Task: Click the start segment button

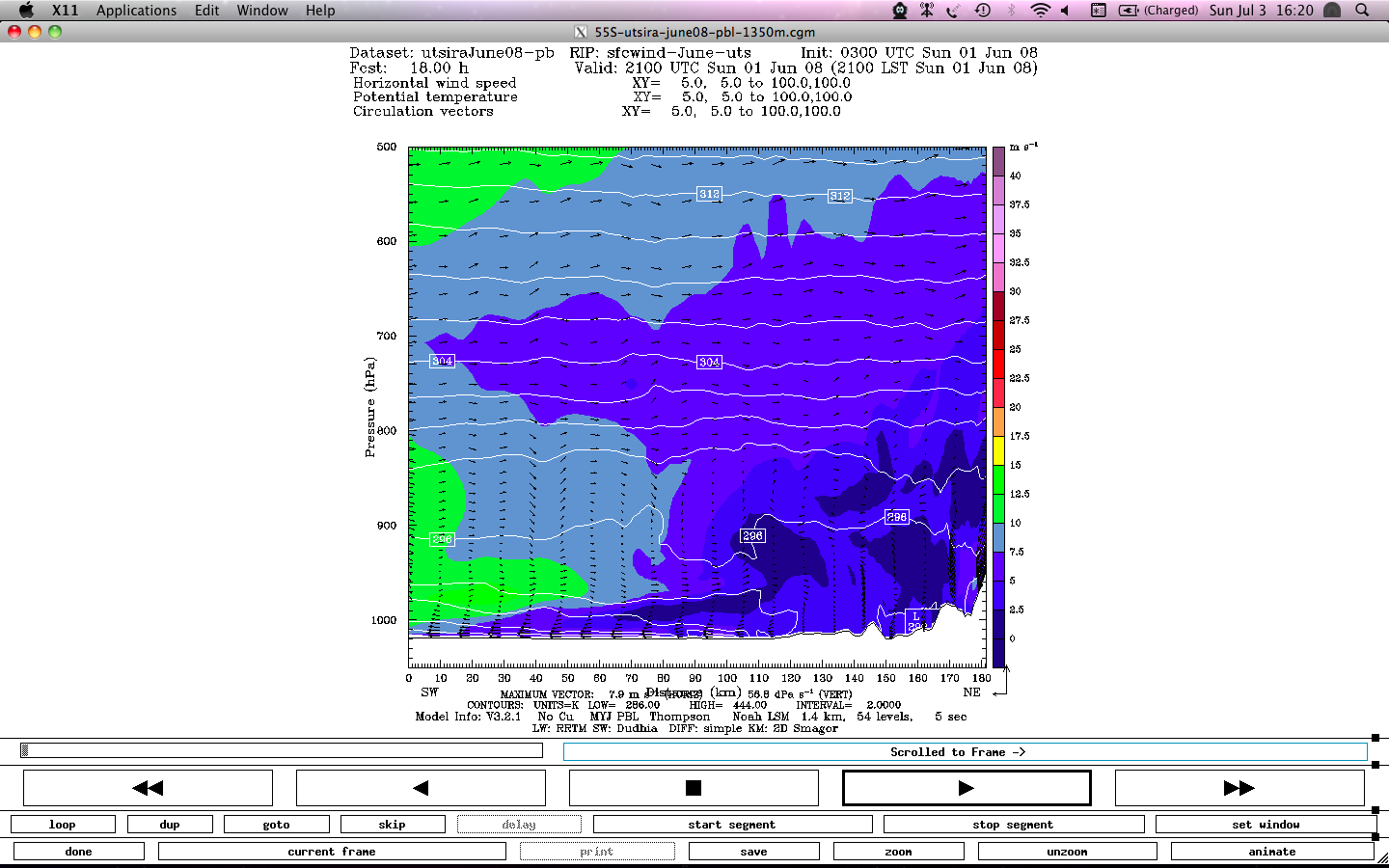Action: tap(732, 825)
